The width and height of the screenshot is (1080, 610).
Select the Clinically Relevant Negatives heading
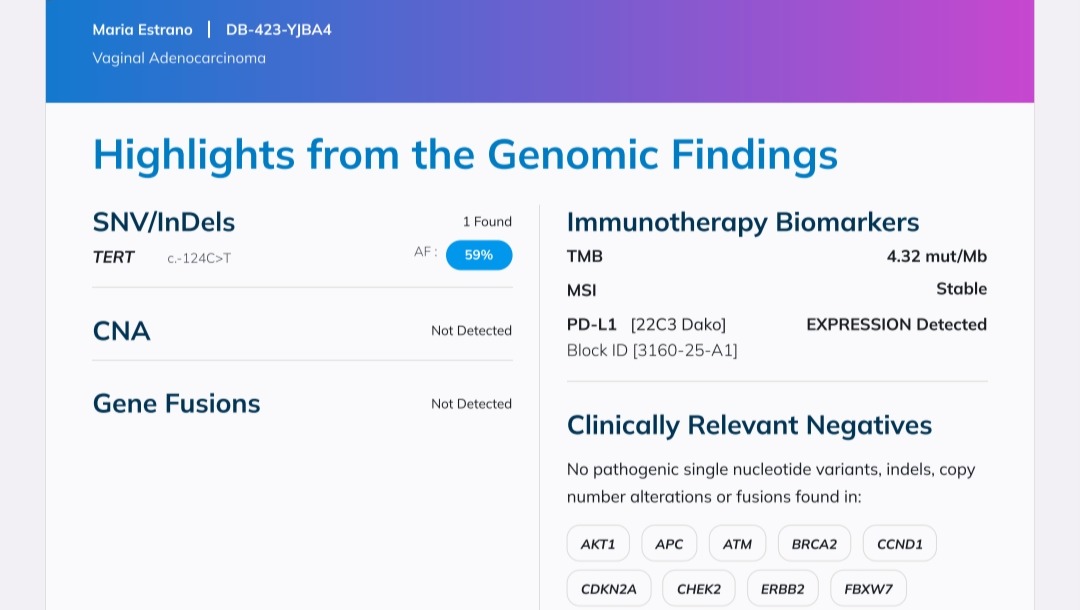point(749,425)
